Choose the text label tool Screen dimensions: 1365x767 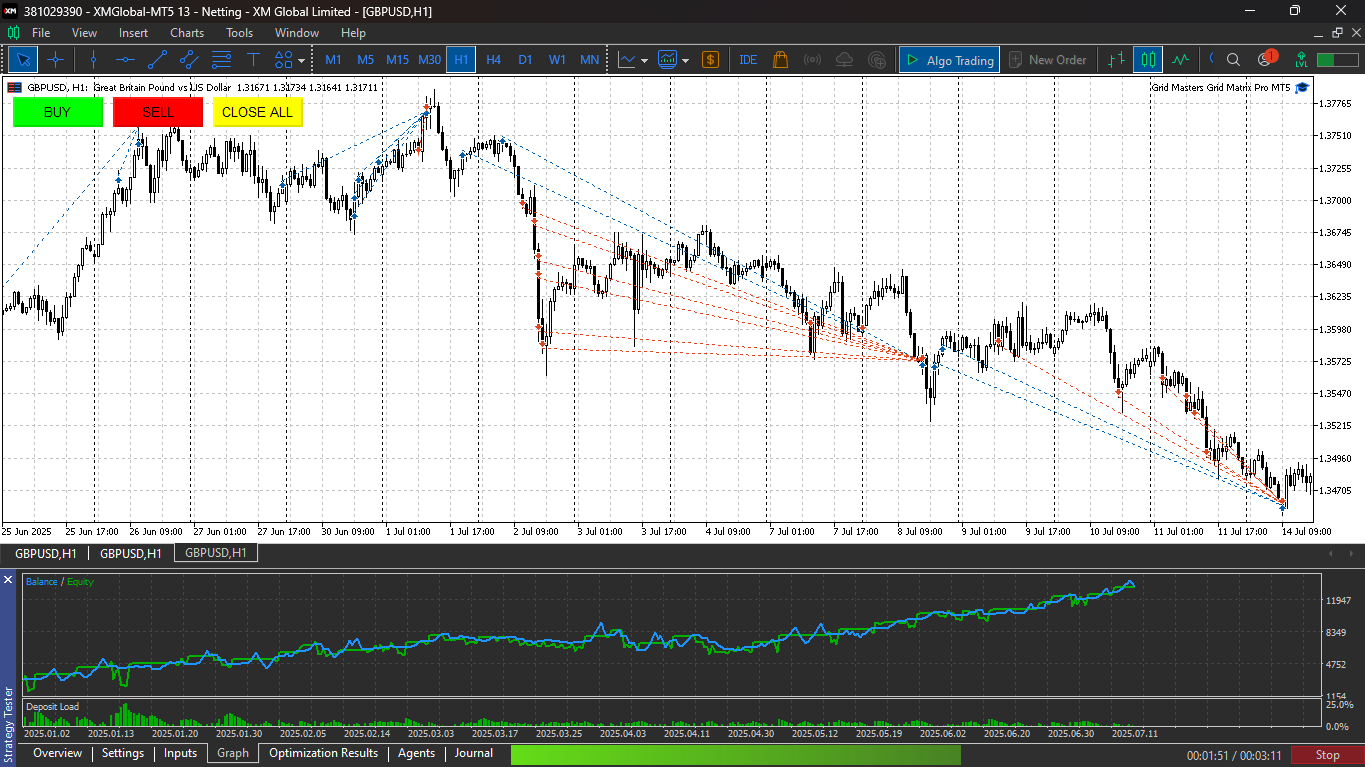pos(253,60)
